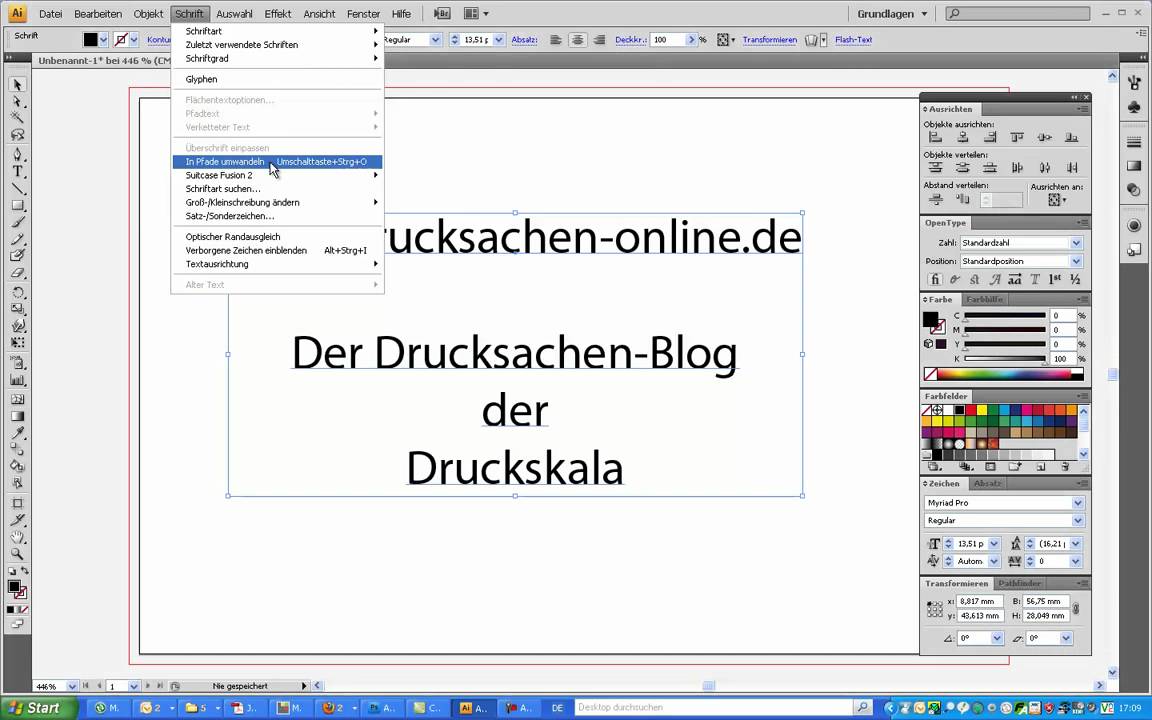Viewport: 1152px width, 720px height.
Task: Switch to the Farbhilfe tab
Action: tap(983, 300)
